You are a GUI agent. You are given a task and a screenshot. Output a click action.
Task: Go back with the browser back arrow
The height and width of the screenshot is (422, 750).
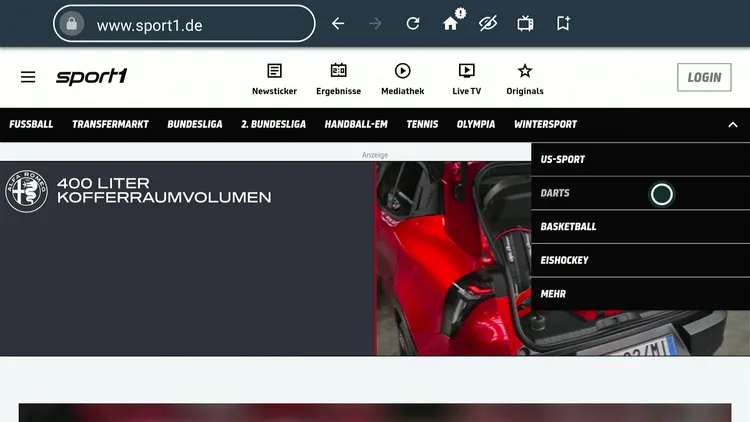click(x=338, y=23)
